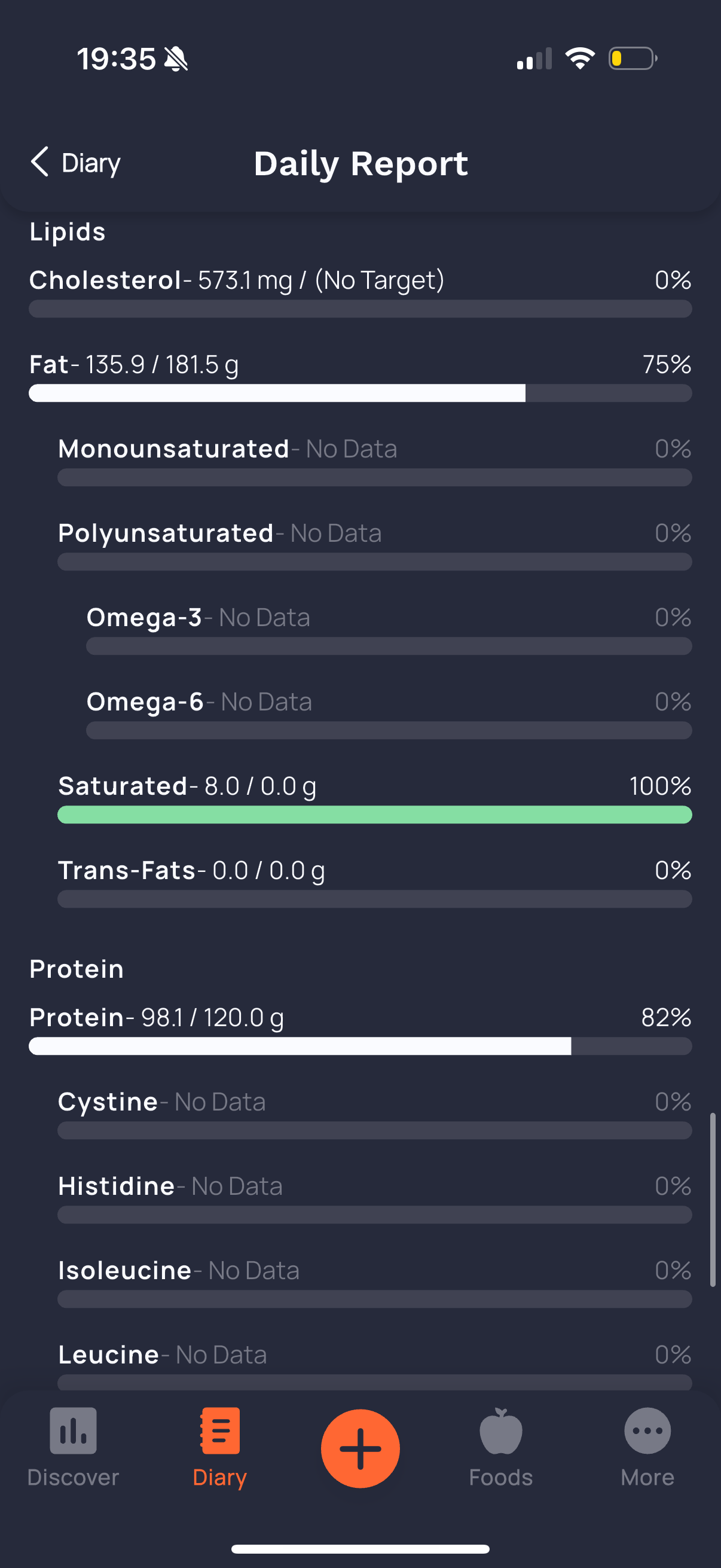Select the Omega-3 No Data row

389,629
